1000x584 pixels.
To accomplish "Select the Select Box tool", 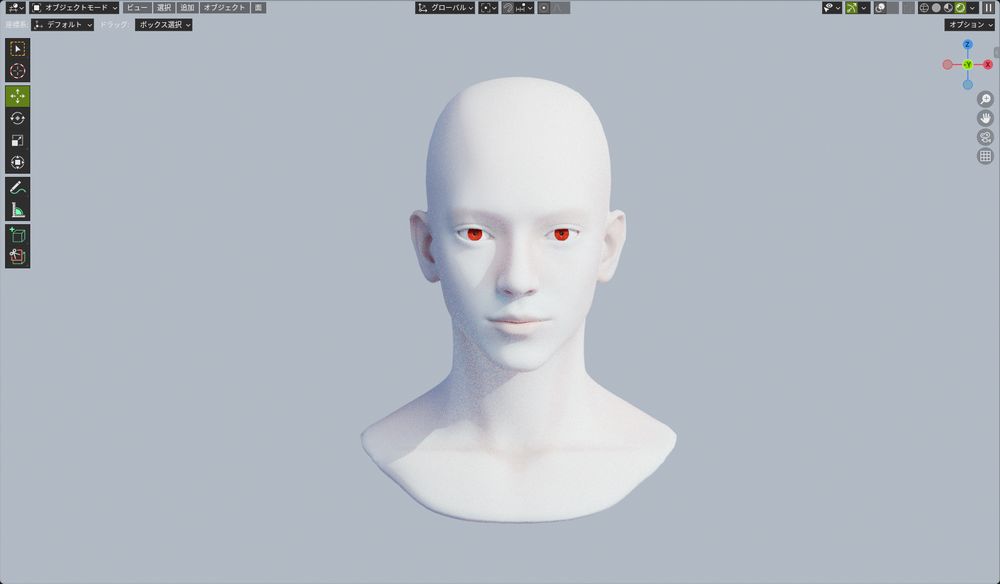I will [17, 49].
